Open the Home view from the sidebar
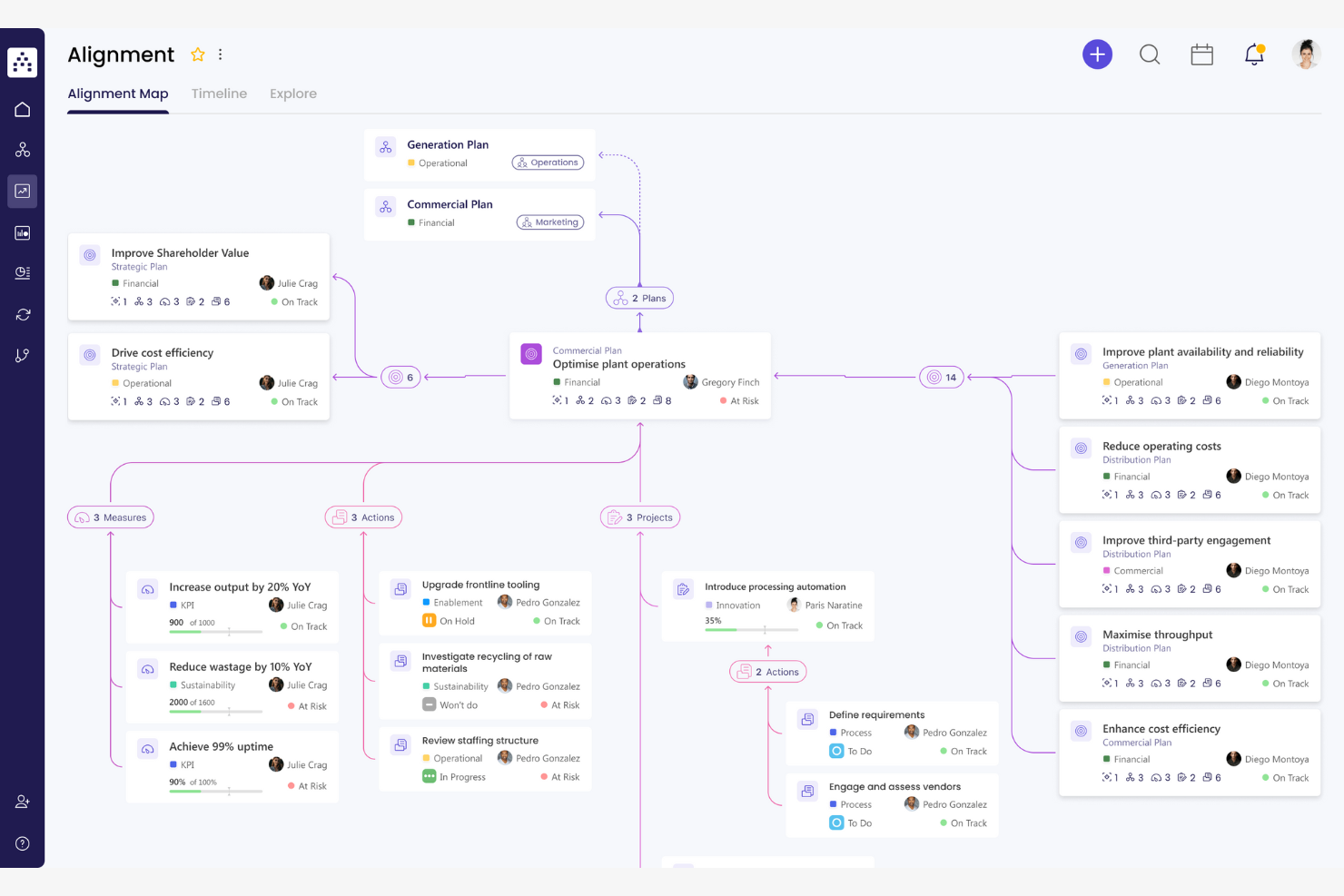This screenshot has height=896, width=1344. (22, 108)
